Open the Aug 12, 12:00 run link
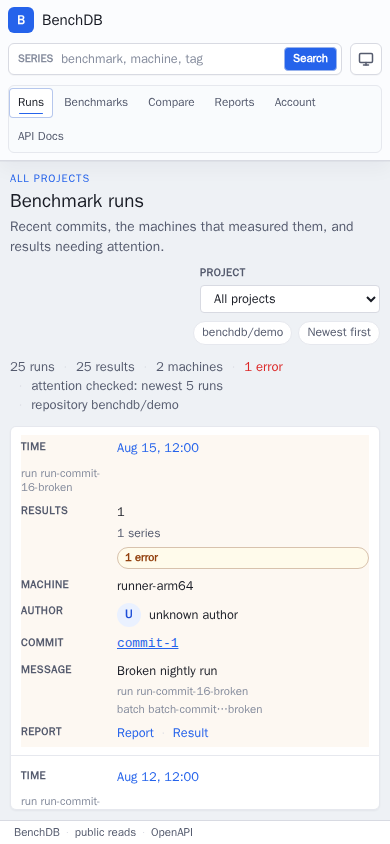This screenshot has height=844, width=390. pyautogui.click(x=158, y=777)
